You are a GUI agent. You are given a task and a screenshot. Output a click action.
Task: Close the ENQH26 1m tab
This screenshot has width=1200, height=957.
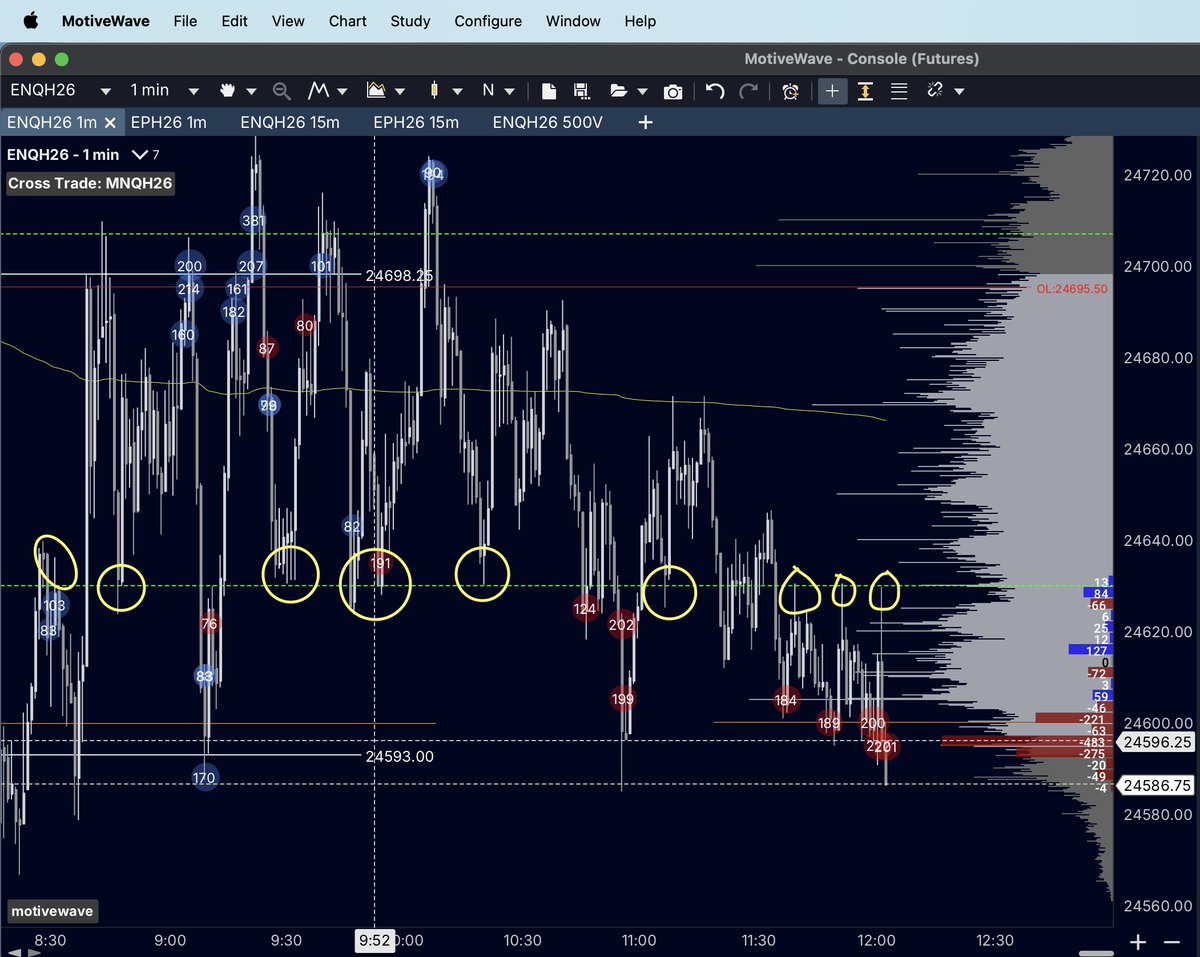[110, 123]
